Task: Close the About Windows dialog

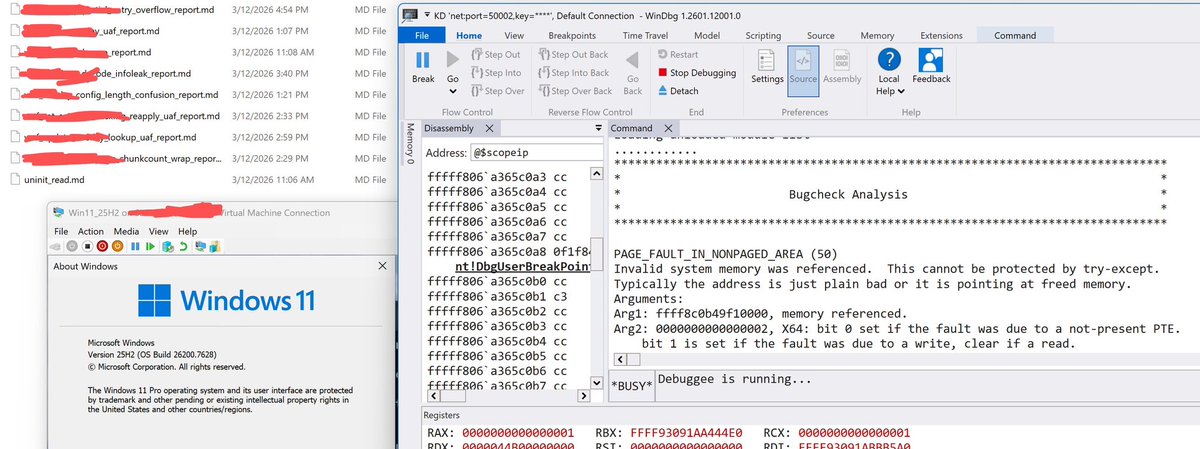Action: [383, 266]
